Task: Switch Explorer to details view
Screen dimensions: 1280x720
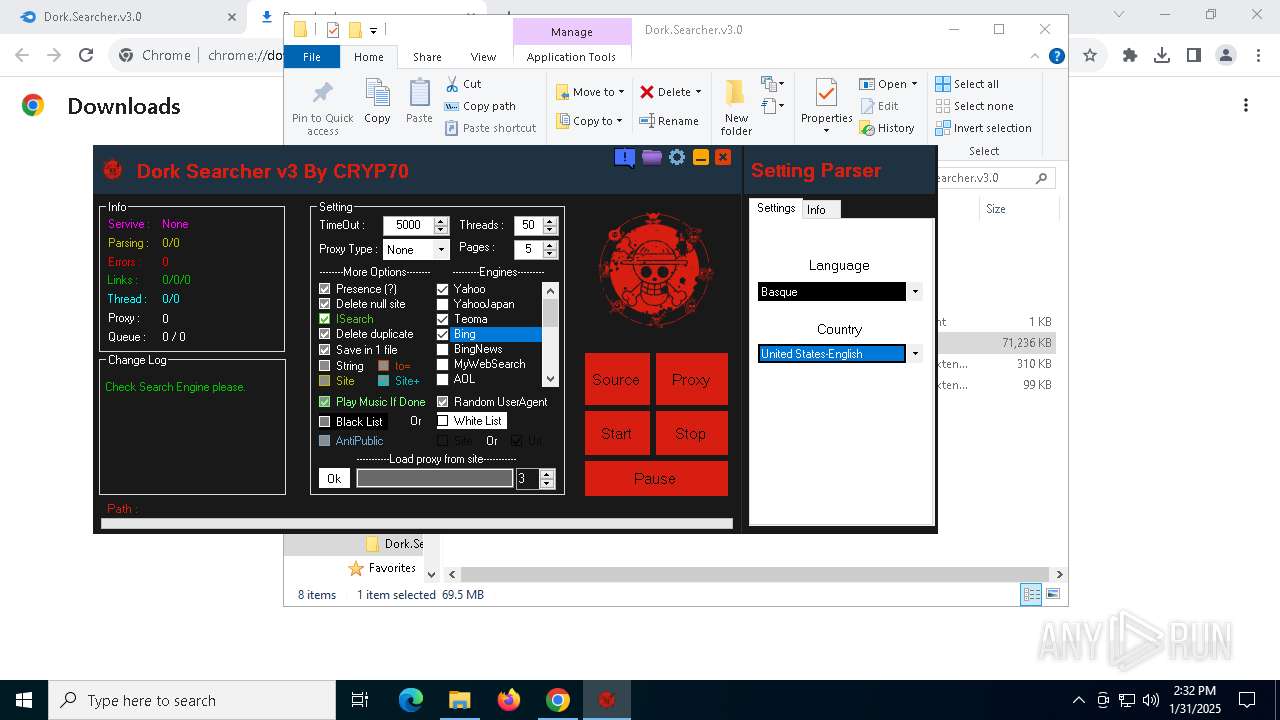Action: [x=1030, y=594]
